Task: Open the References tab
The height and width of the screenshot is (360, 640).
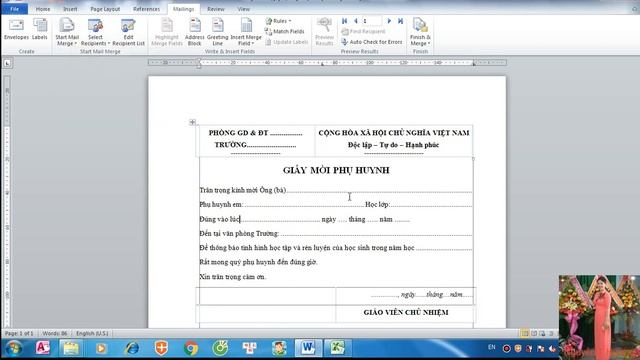Action: tap(146, 9)
